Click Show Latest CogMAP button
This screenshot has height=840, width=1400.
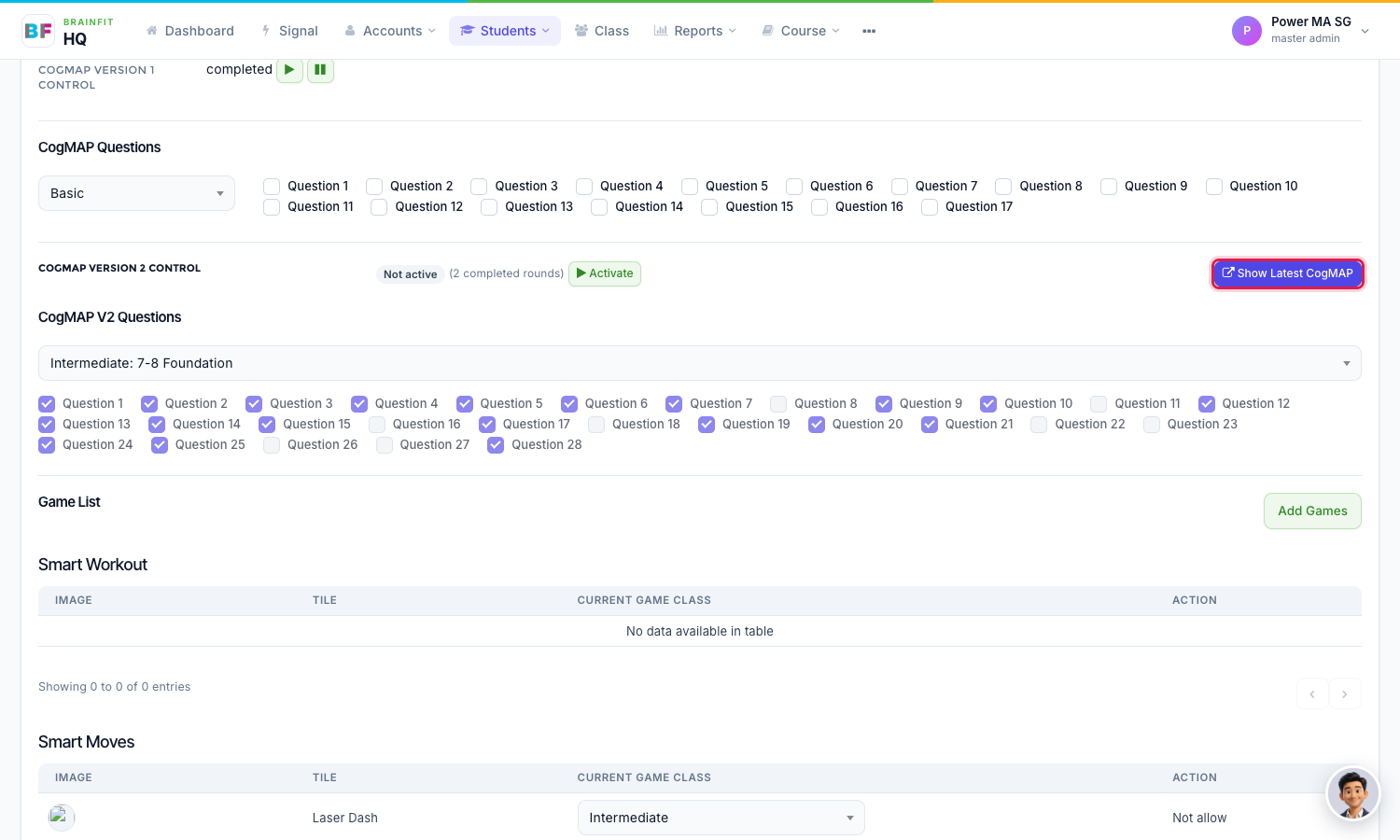click(1287, 273)
